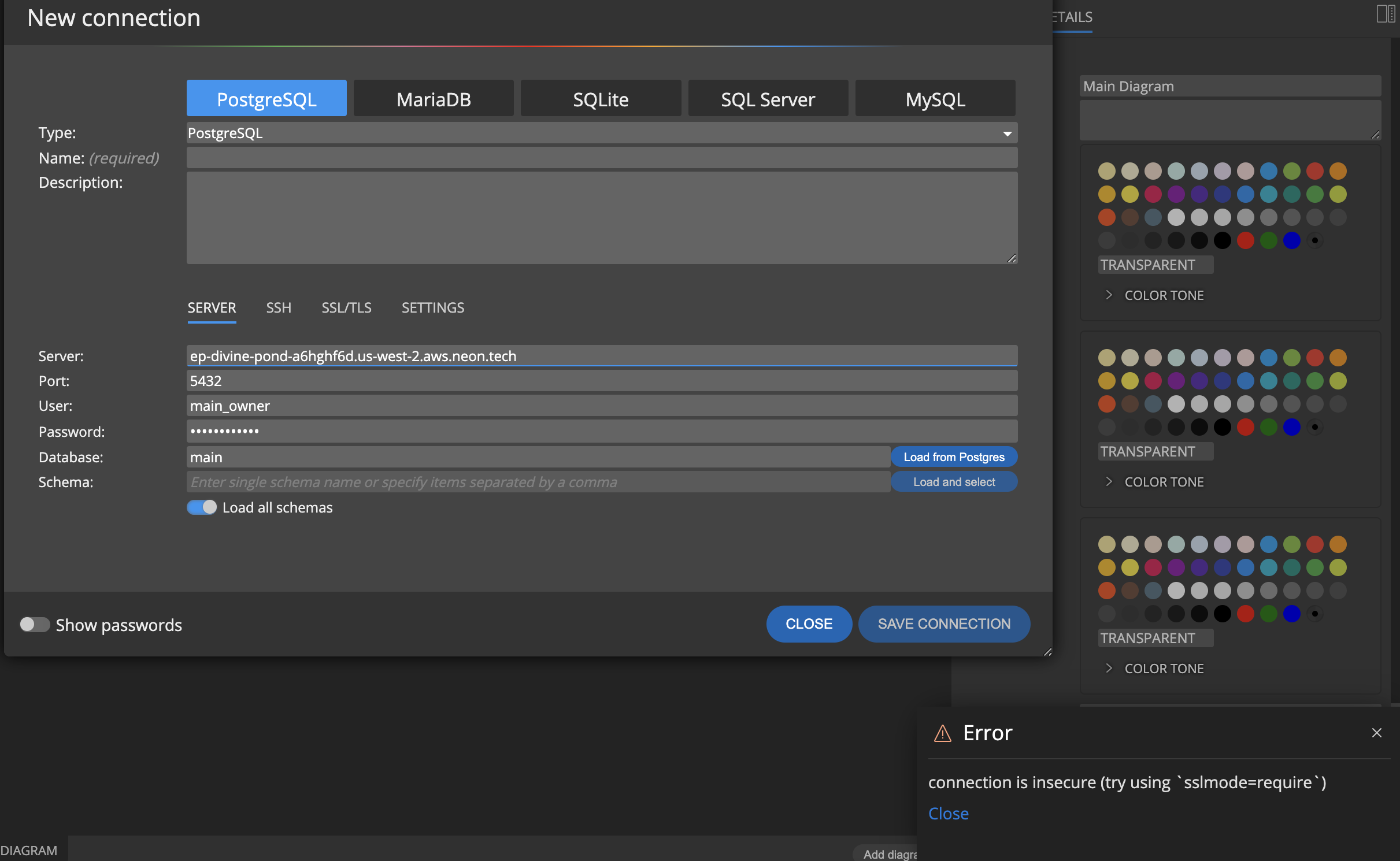The width and height of the screenshot is (1400, 861).
Task: Focus the Description text area
Action: (602, 218)
